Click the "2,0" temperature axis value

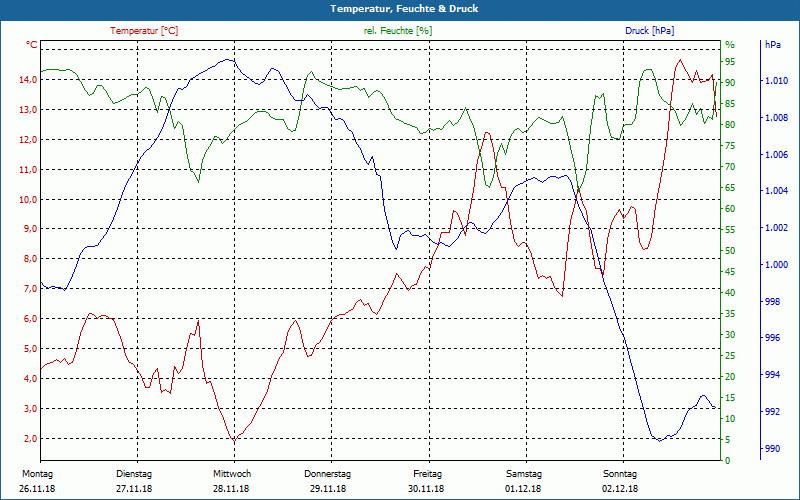30,439
